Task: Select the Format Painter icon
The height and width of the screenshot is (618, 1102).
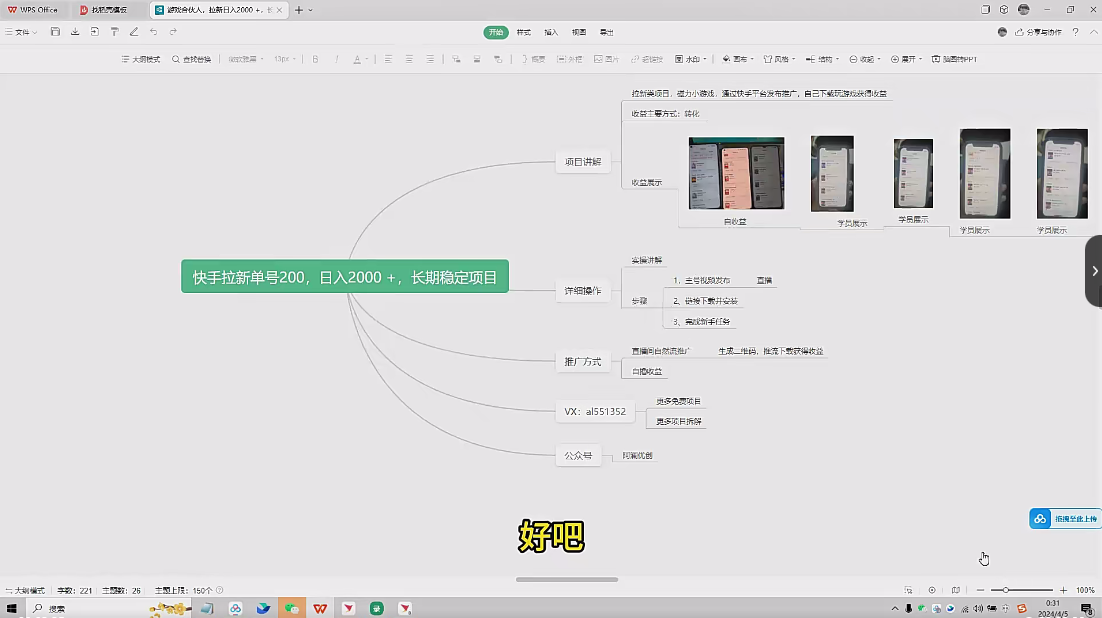Action: tap(115, 32)
